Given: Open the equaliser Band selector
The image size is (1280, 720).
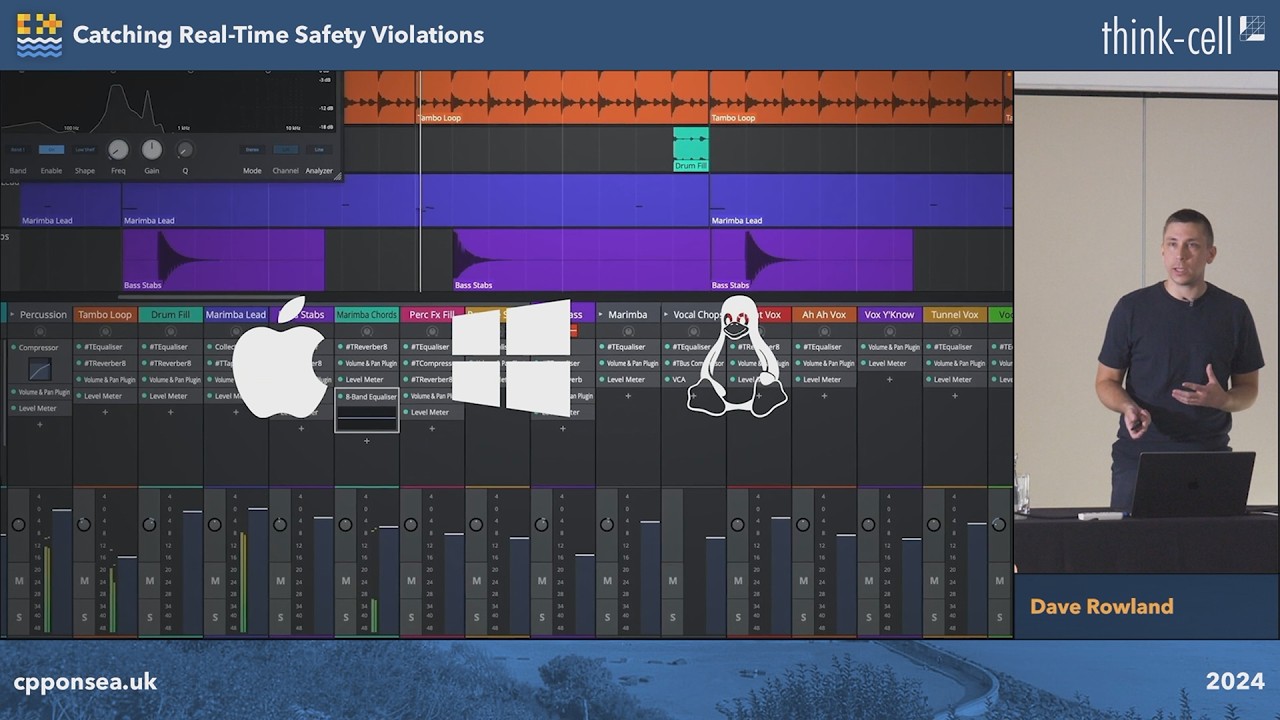Looking at the screenshot, I should 18,150.
